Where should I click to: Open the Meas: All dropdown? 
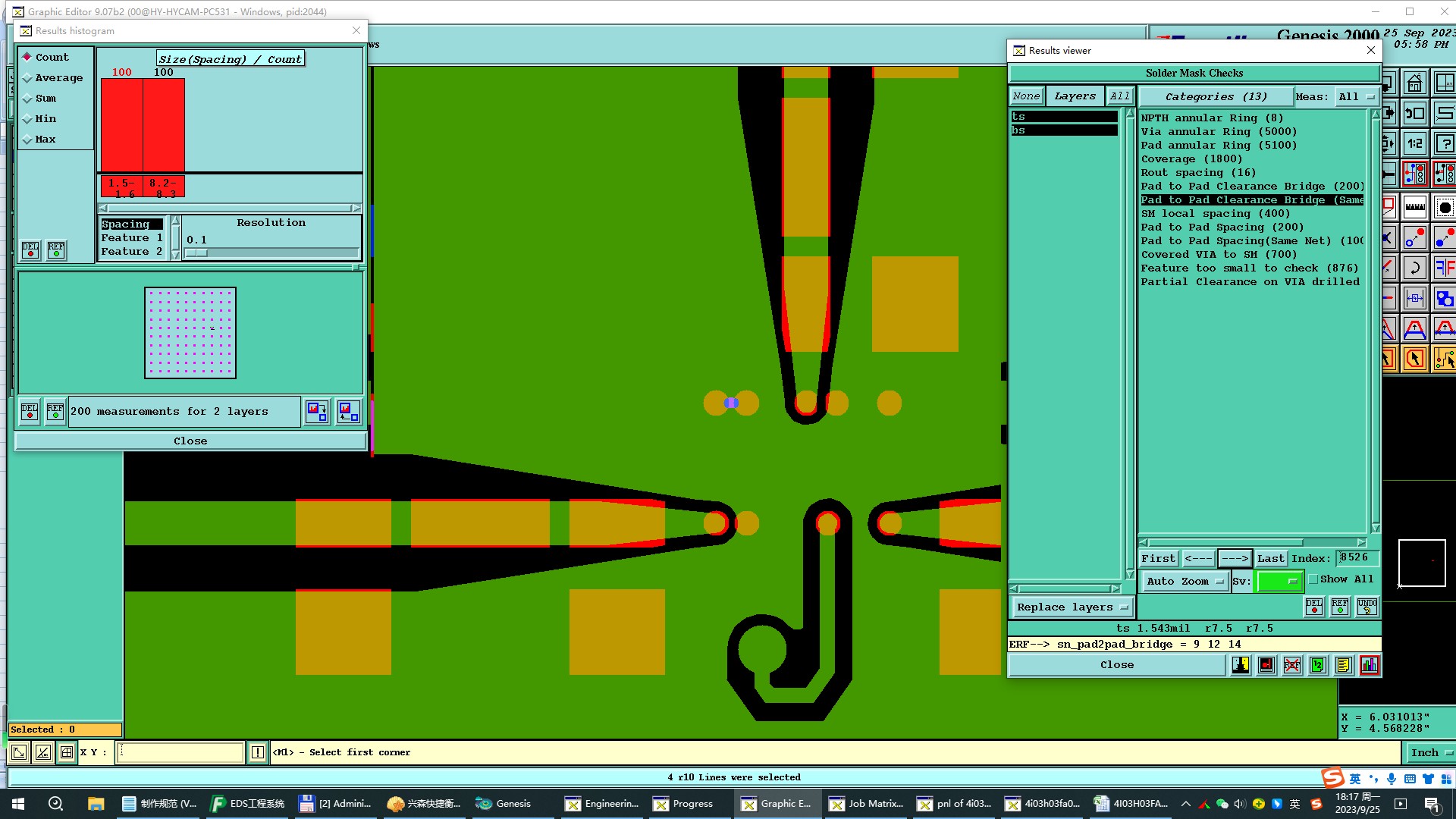[x=1357, y=96]
